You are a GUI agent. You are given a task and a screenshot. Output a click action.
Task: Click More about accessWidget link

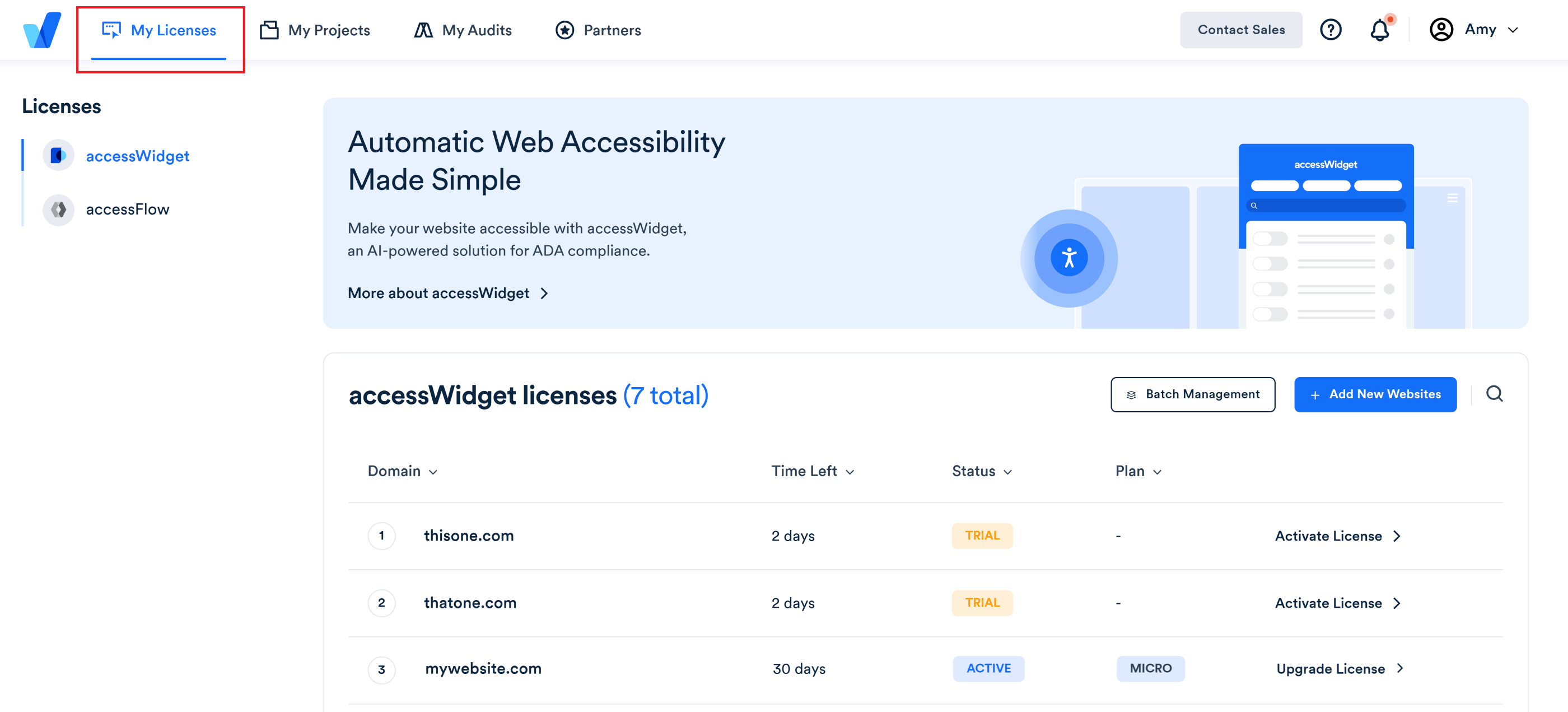(448, 293)
